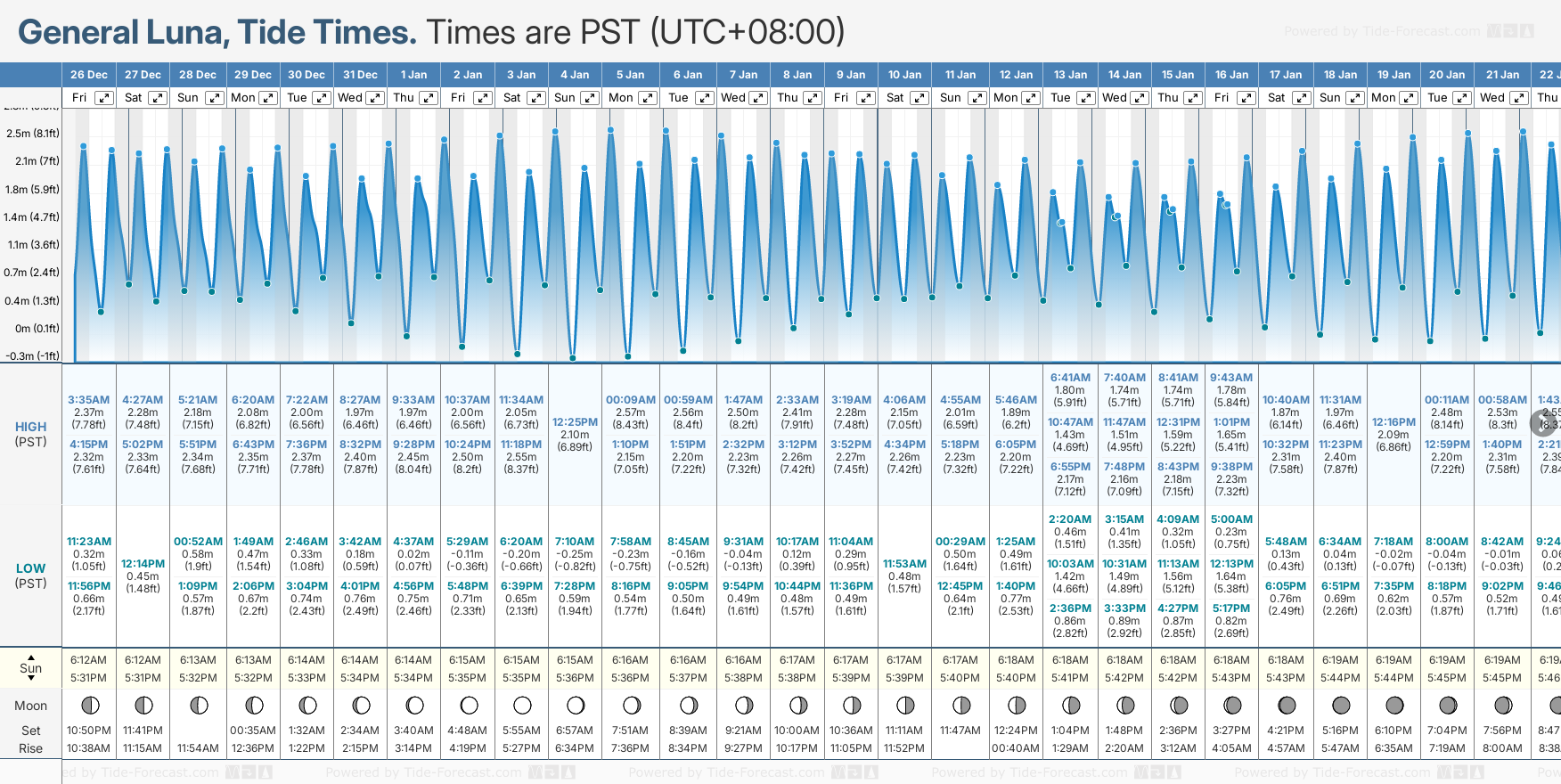Viewport: 1561px width, 784px height.
Task: Click the 3:35AM high tide time on 26 Dec
Action: click(x=88, y=400)
